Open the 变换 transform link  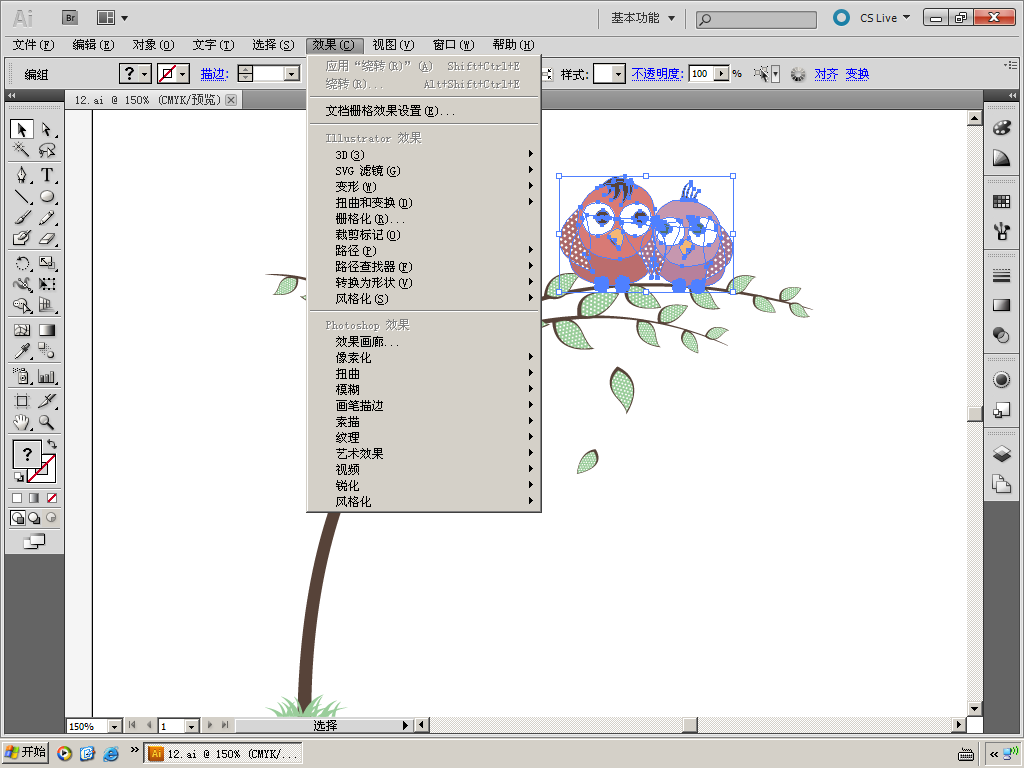[x=857, y=74]
